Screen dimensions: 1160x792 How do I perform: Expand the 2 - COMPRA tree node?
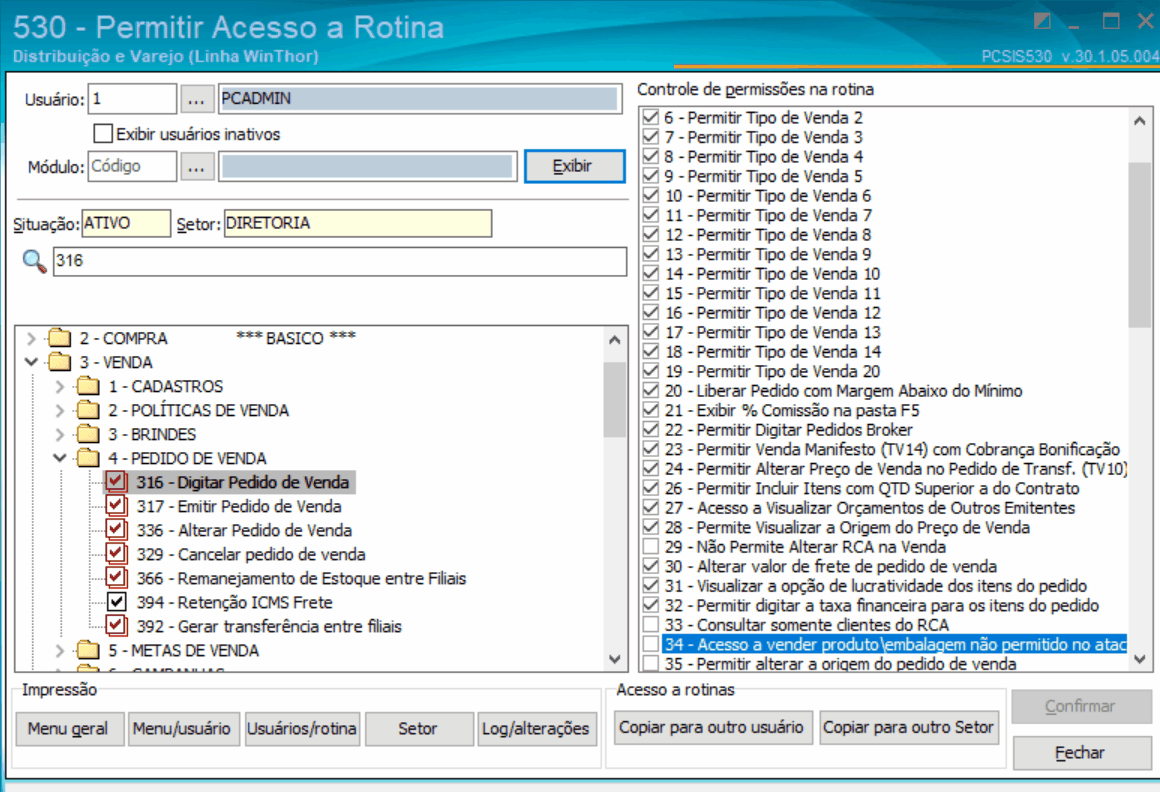(x=31, y=339)
